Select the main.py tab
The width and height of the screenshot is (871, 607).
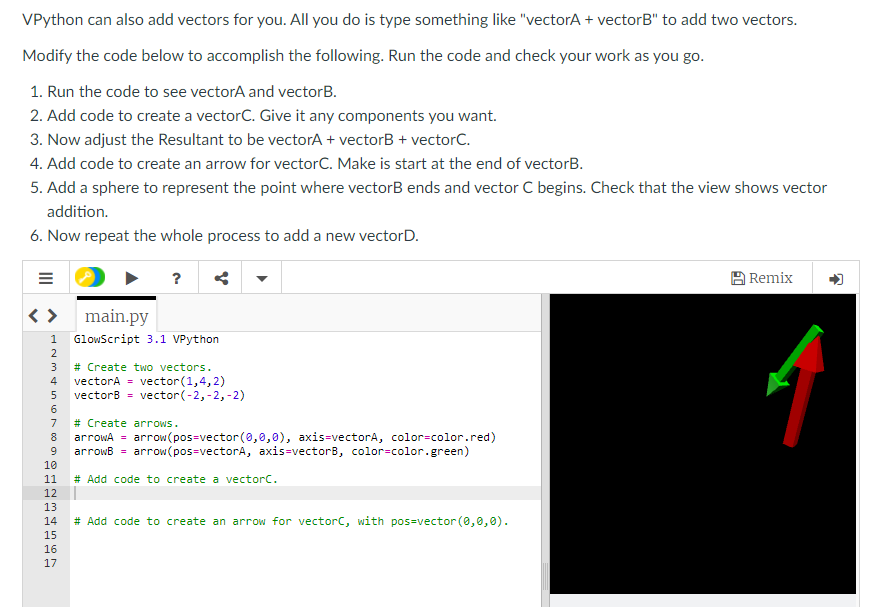pyautogui.click(x=116, y=315)
